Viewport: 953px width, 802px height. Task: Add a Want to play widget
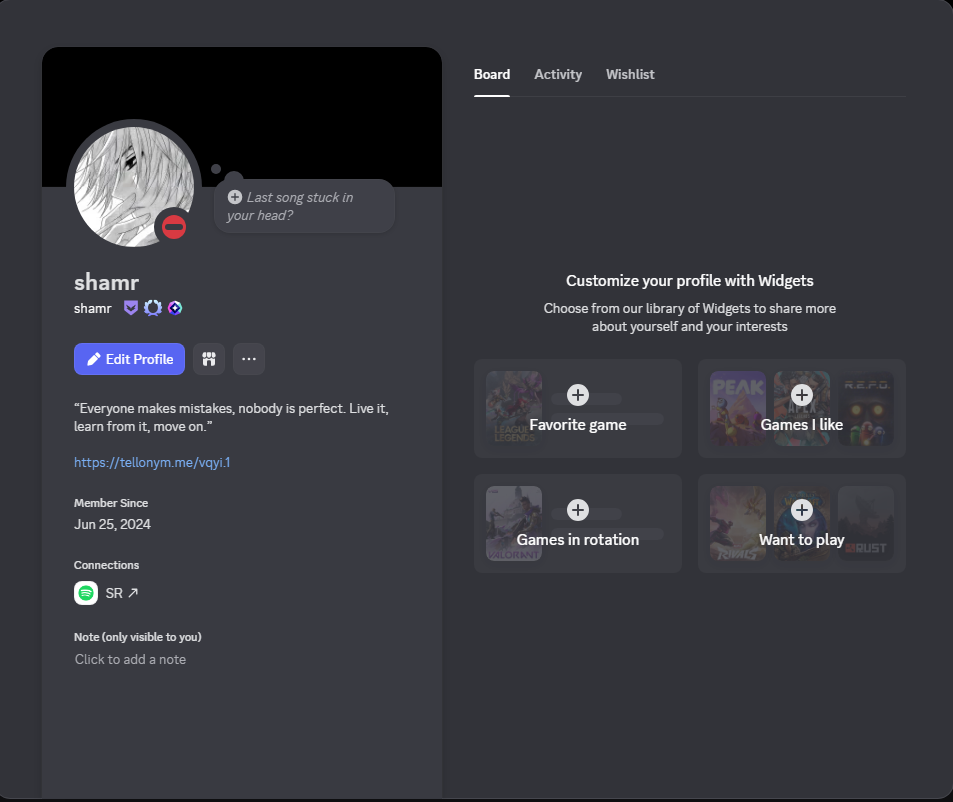point(801,510)
